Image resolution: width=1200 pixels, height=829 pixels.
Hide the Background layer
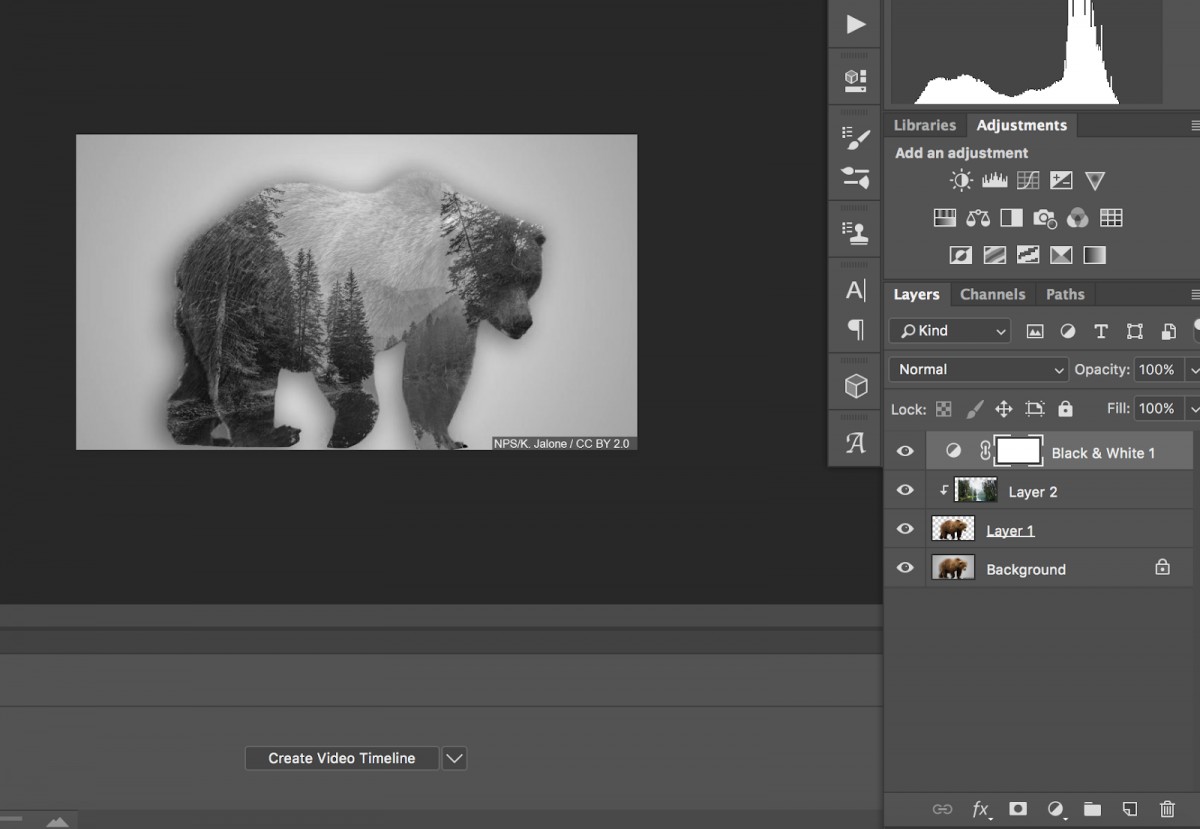tap(904, 567)
